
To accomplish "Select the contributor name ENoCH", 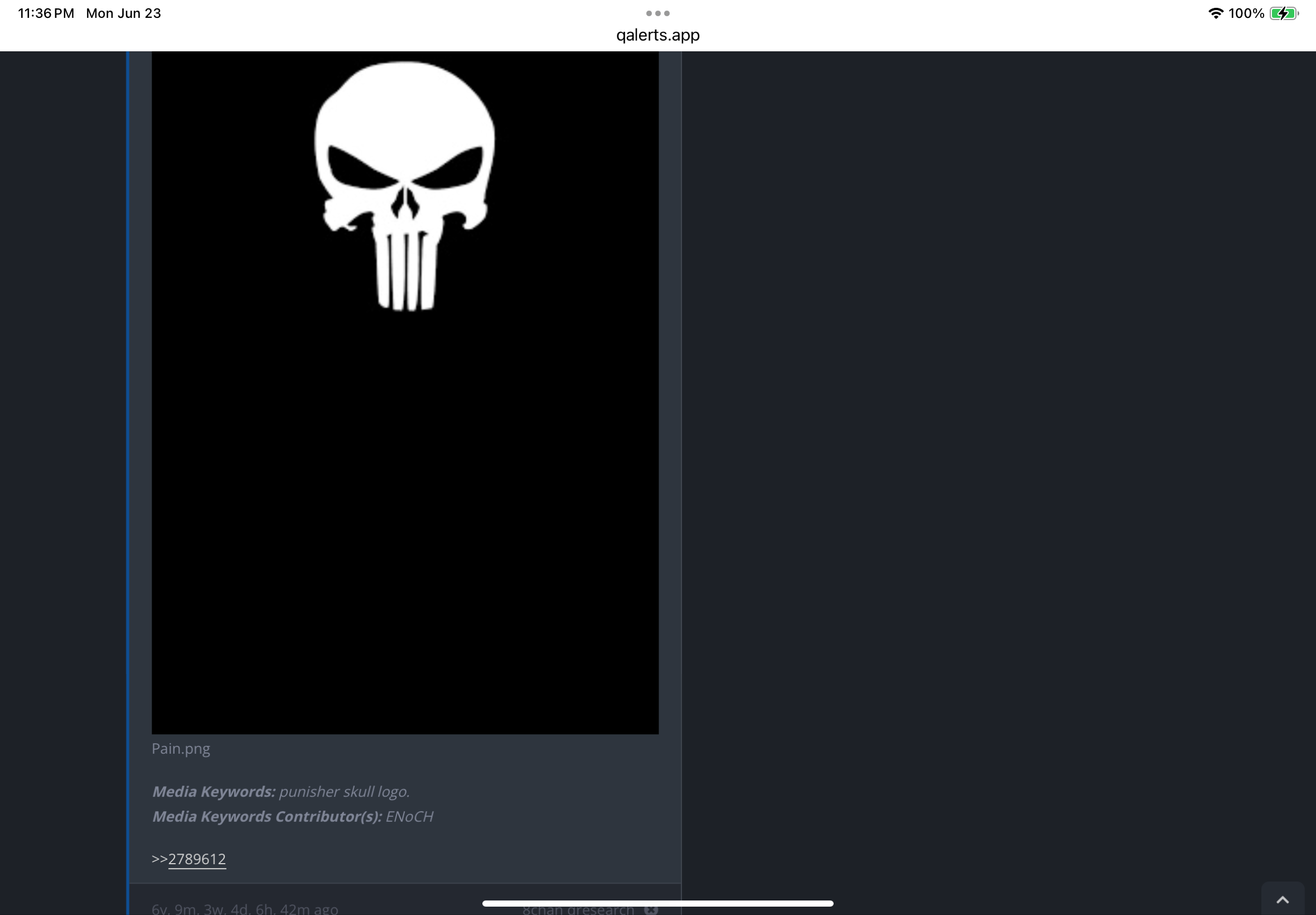I will tap(410, 816).
